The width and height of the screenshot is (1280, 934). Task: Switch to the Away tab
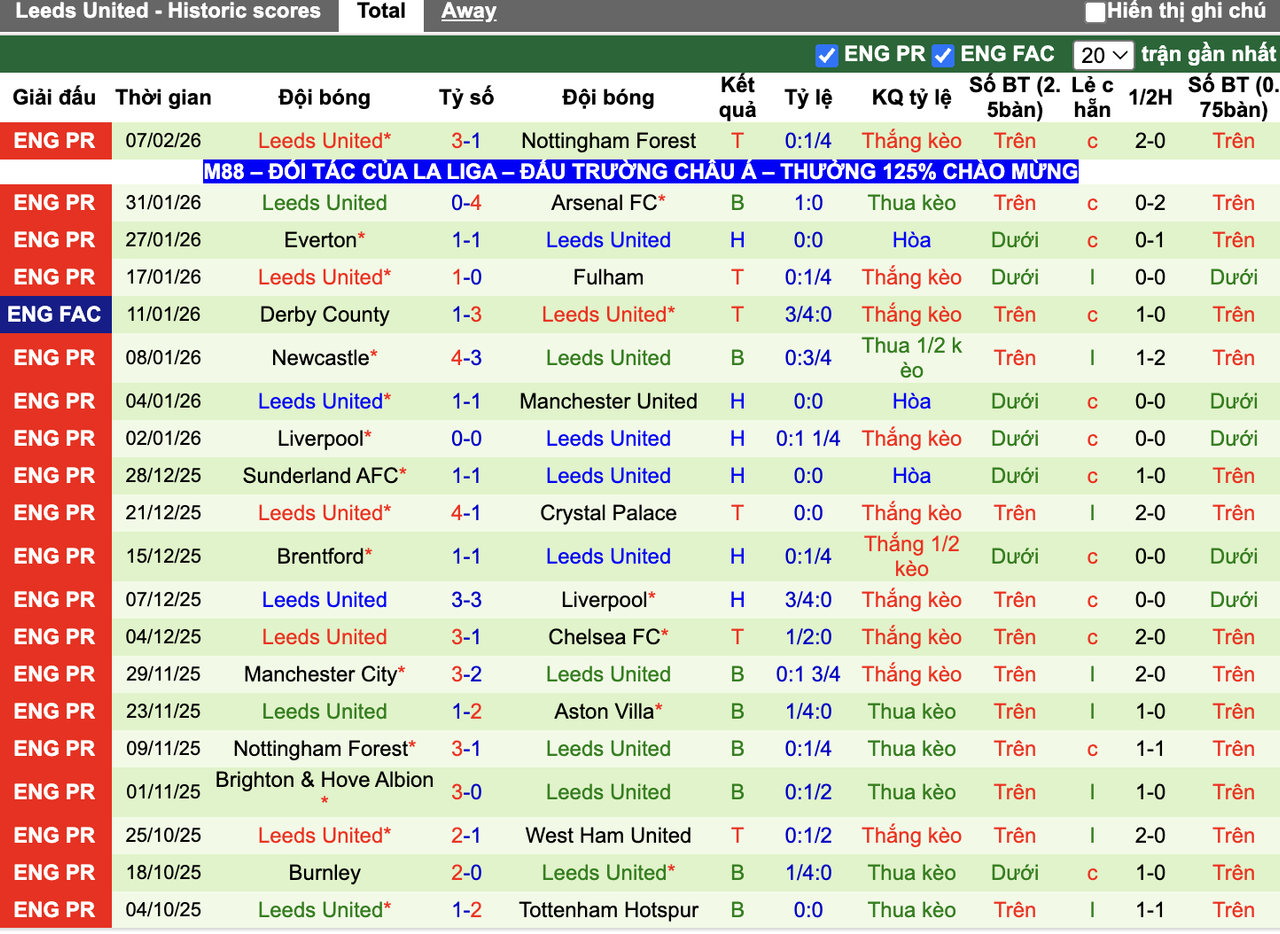(x=467, y=11)
